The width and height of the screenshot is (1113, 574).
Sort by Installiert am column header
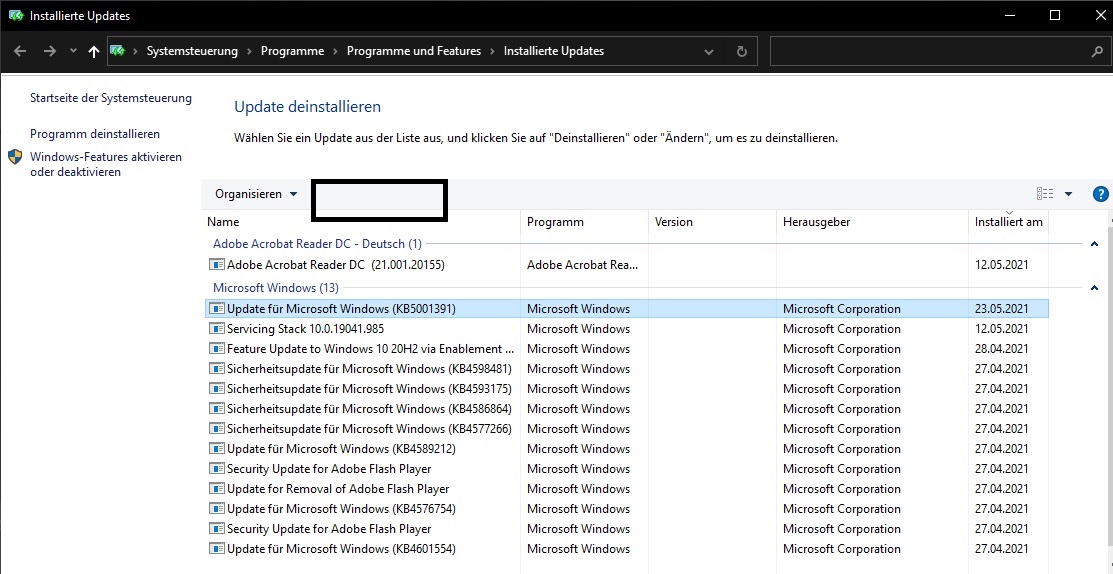coord(1008,222)
